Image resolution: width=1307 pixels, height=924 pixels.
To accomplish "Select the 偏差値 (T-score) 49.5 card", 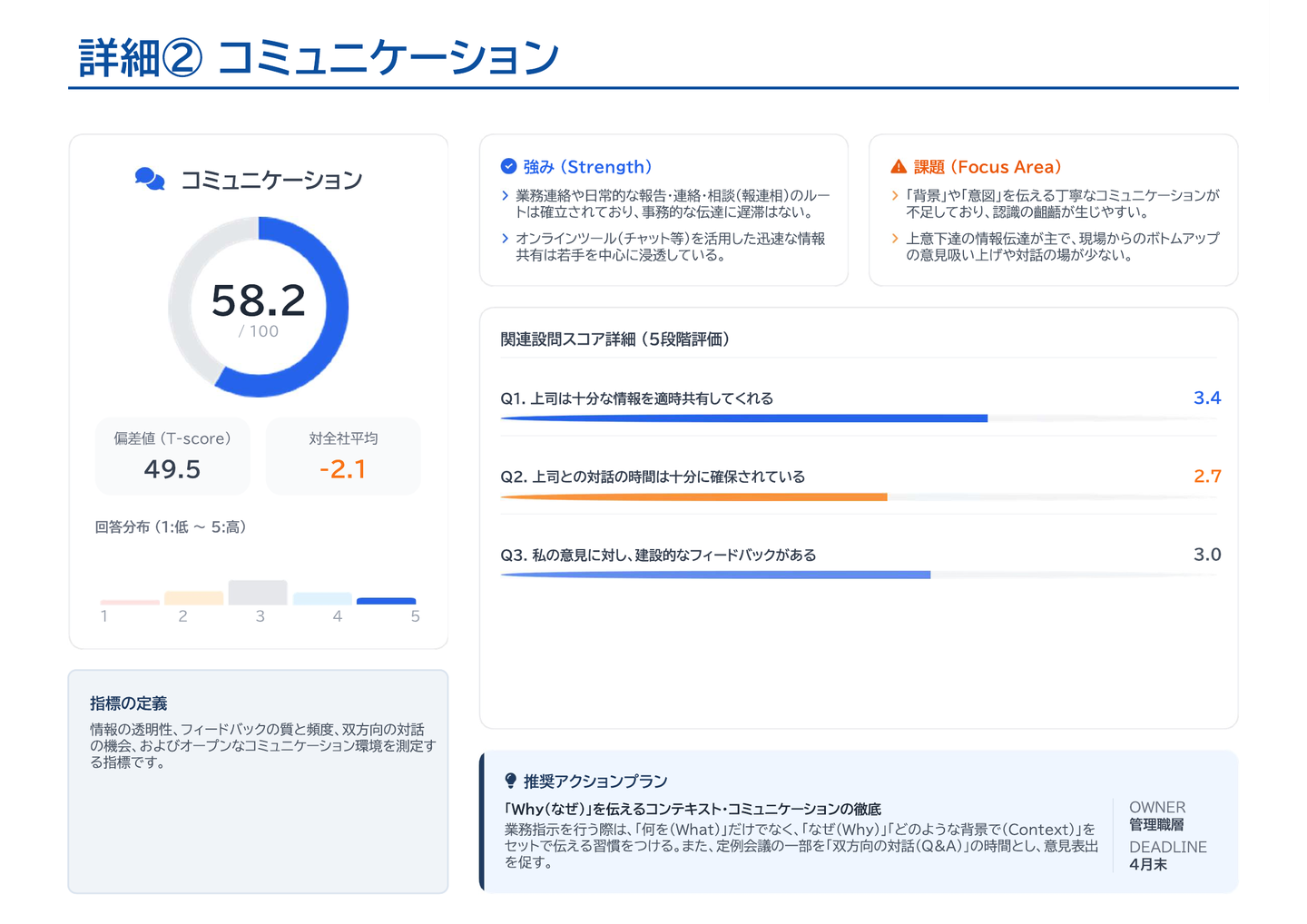I will tap(172, 456).
